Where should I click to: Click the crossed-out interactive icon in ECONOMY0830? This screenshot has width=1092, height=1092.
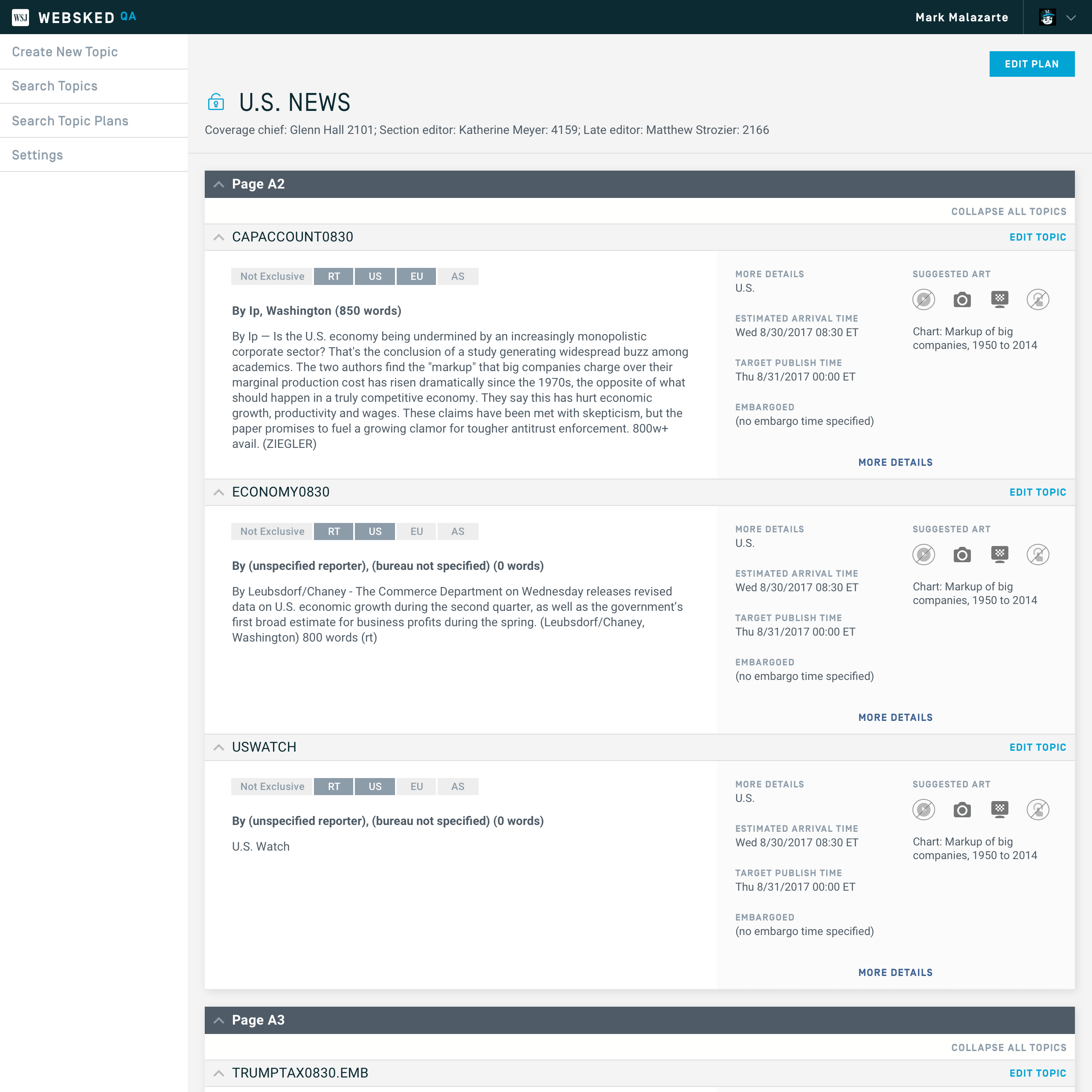point(1037,555)
